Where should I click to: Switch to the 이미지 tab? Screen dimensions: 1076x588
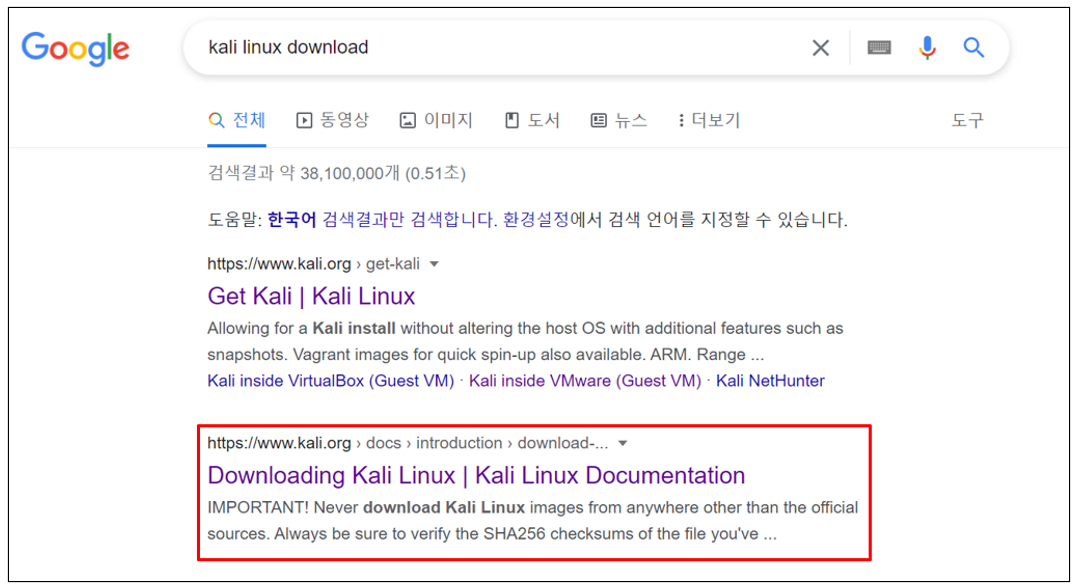pyautogui.click(x=436, y=120)
